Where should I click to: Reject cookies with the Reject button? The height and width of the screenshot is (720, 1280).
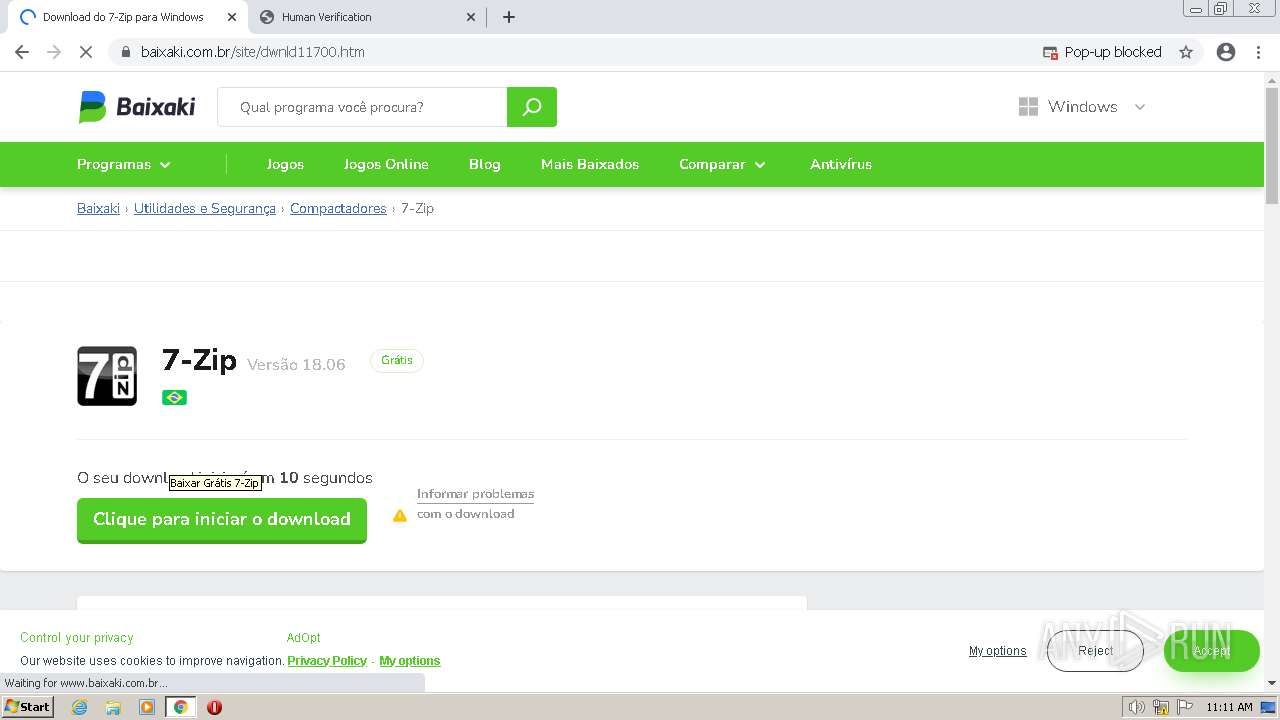[1095, 651]
